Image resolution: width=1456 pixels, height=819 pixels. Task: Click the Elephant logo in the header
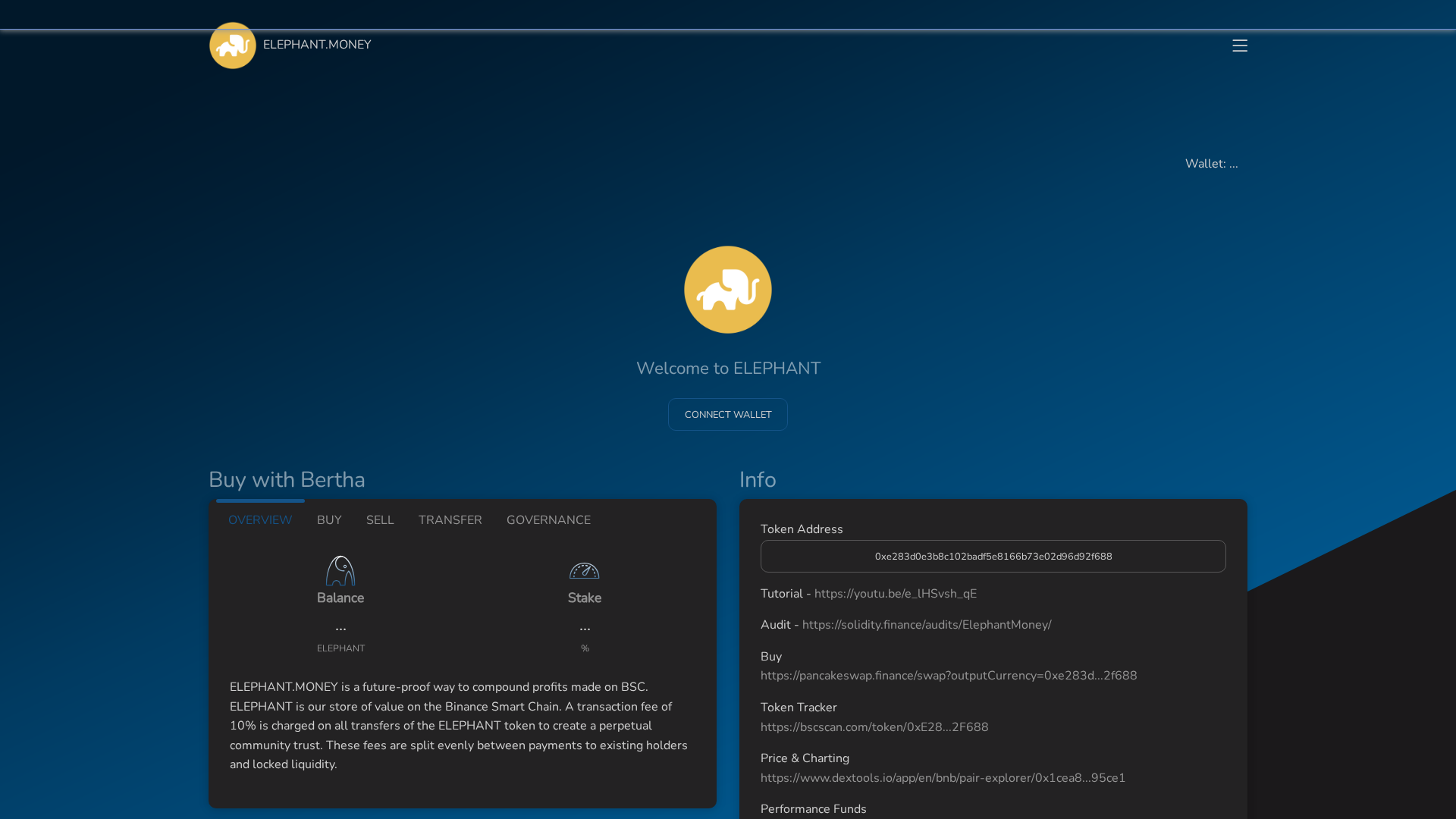233,45
